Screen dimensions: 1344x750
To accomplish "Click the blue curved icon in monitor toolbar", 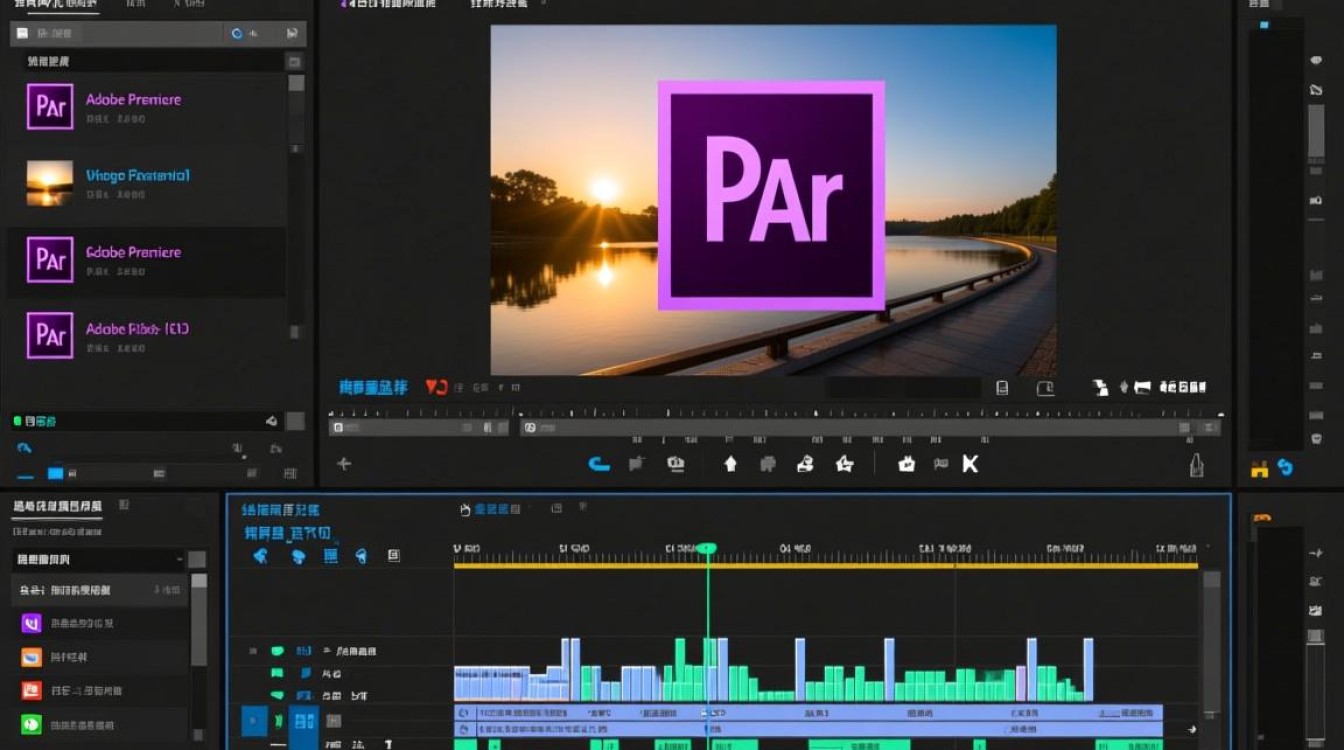I will click(x=599, y=464).
